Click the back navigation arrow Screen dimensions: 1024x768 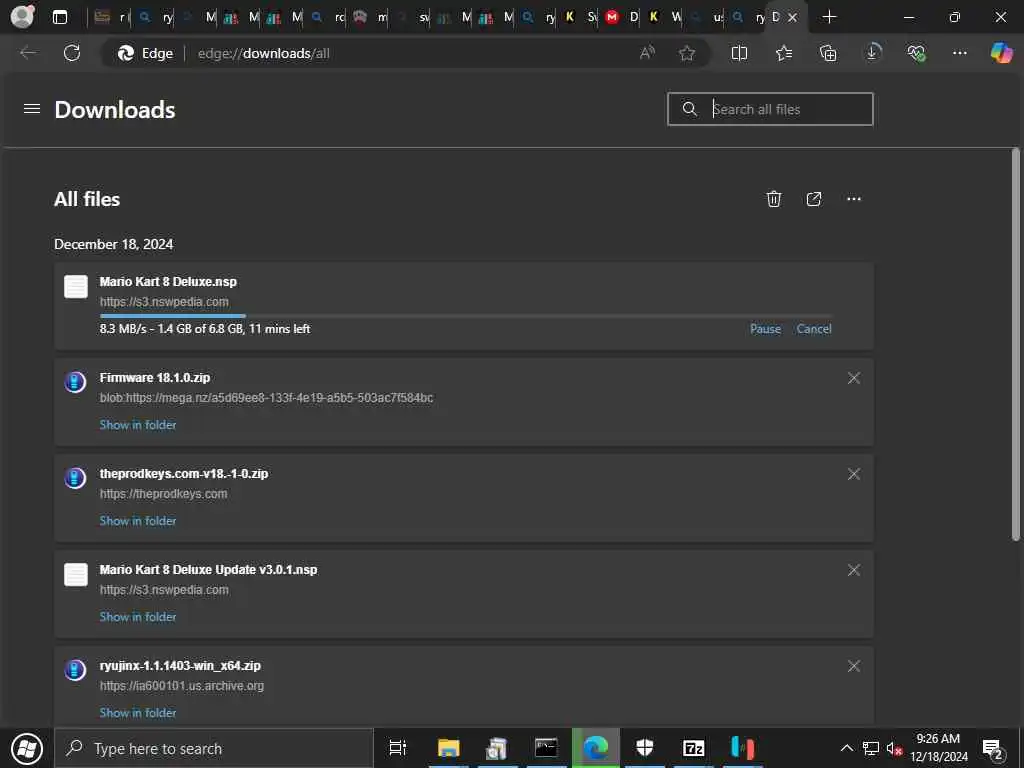(x=28, y=53)
